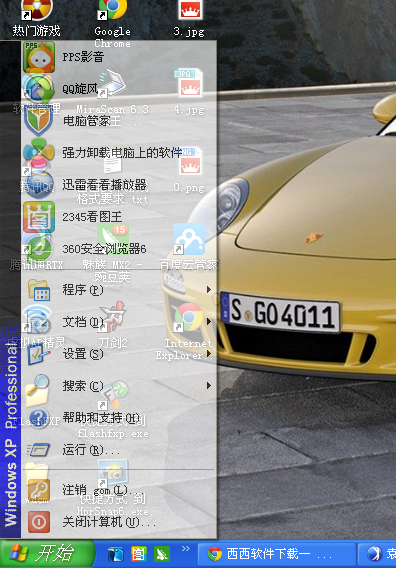
Task: Expand the 设置(S) submenu
Action: 119,354
